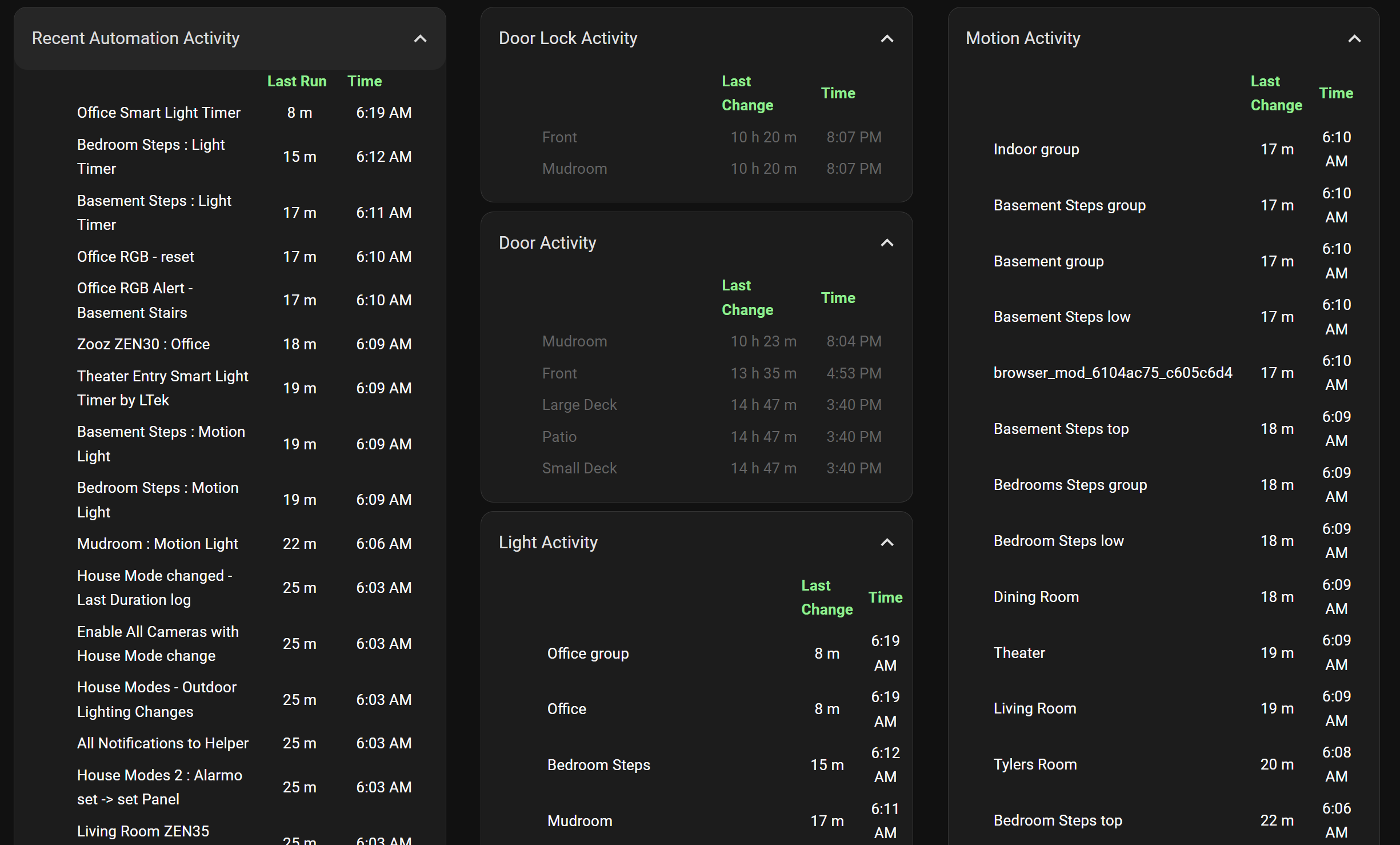Collapse the Door Lock Activity card
The width and height of the screenshot is (1400, 845).
[887, 38]
